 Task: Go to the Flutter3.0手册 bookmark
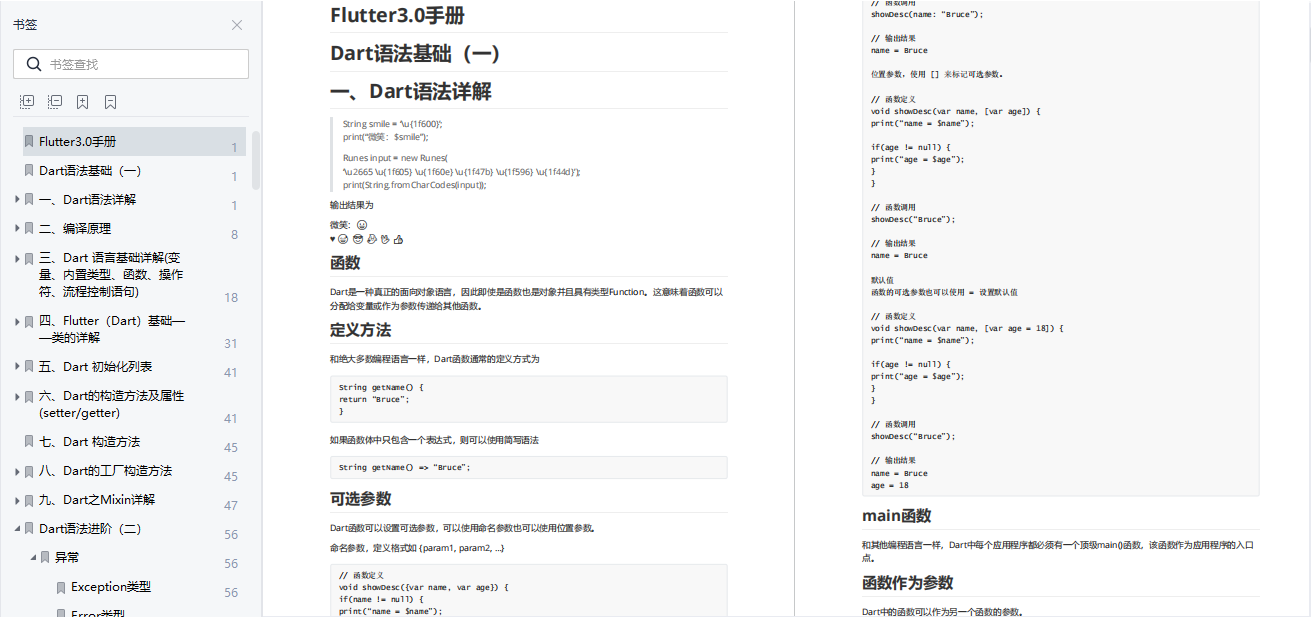(x=77, y=141)
